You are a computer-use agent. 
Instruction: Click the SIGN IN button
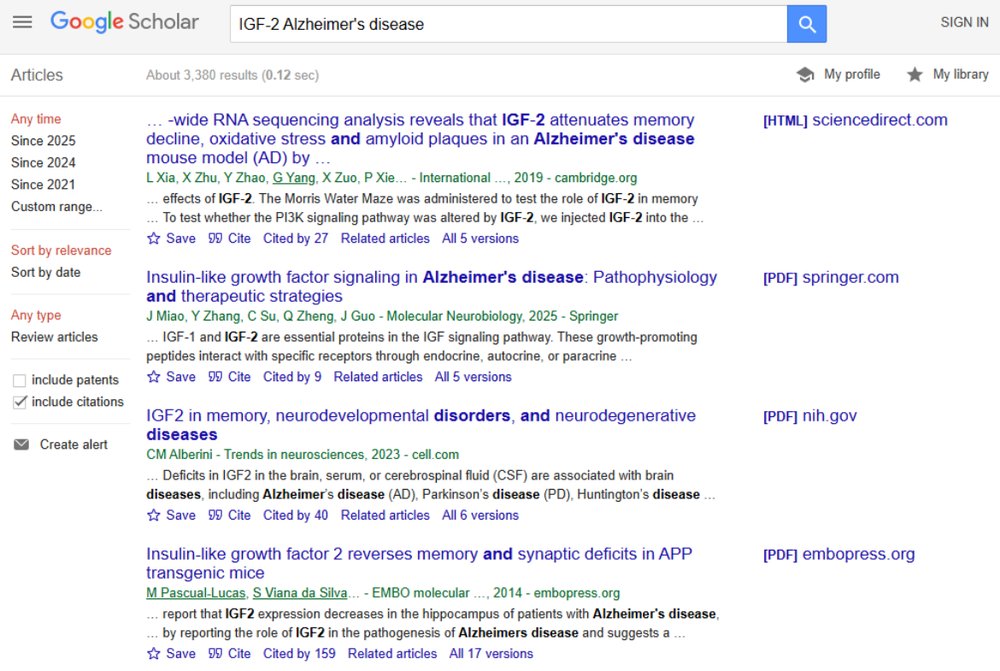tap(964, 22)
